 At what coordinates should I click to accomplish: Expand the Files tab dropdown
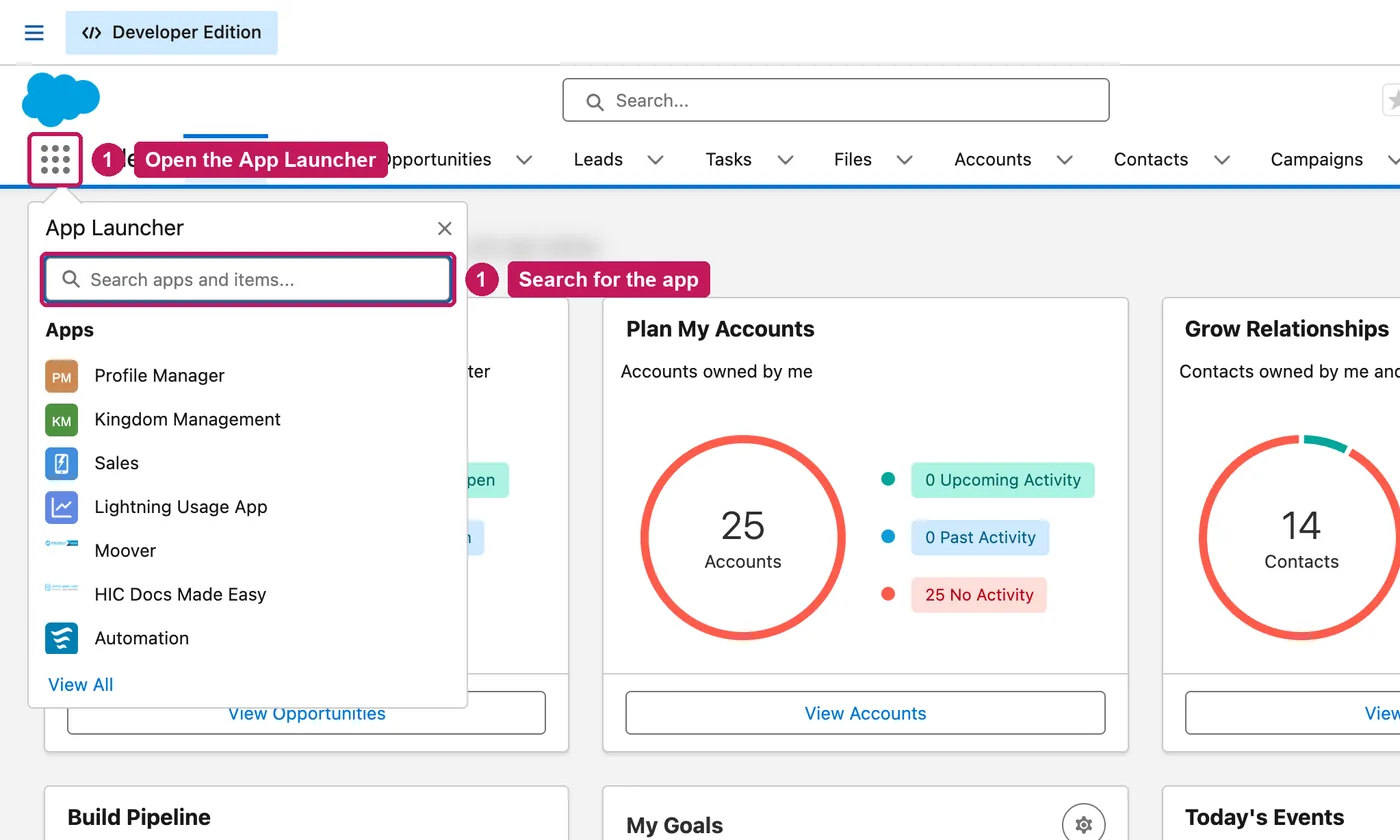pos(905,160)
